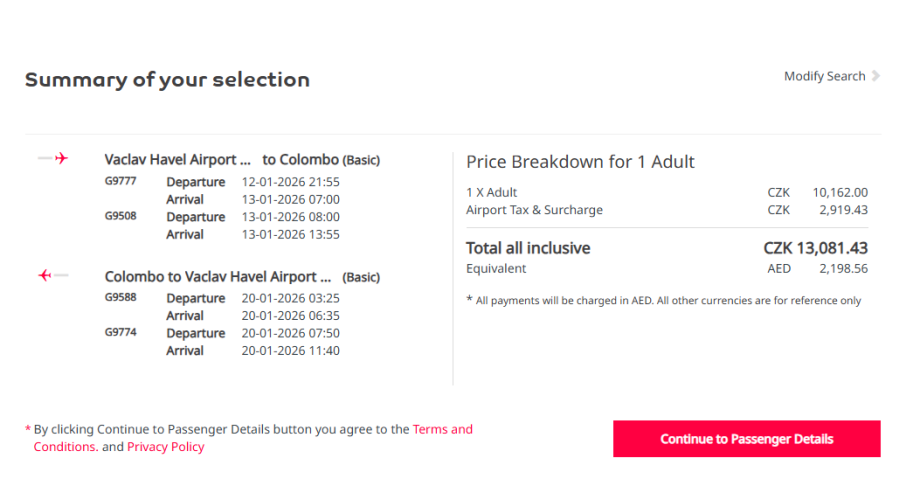Click the Summary of your selection heading

coord(167,80)
